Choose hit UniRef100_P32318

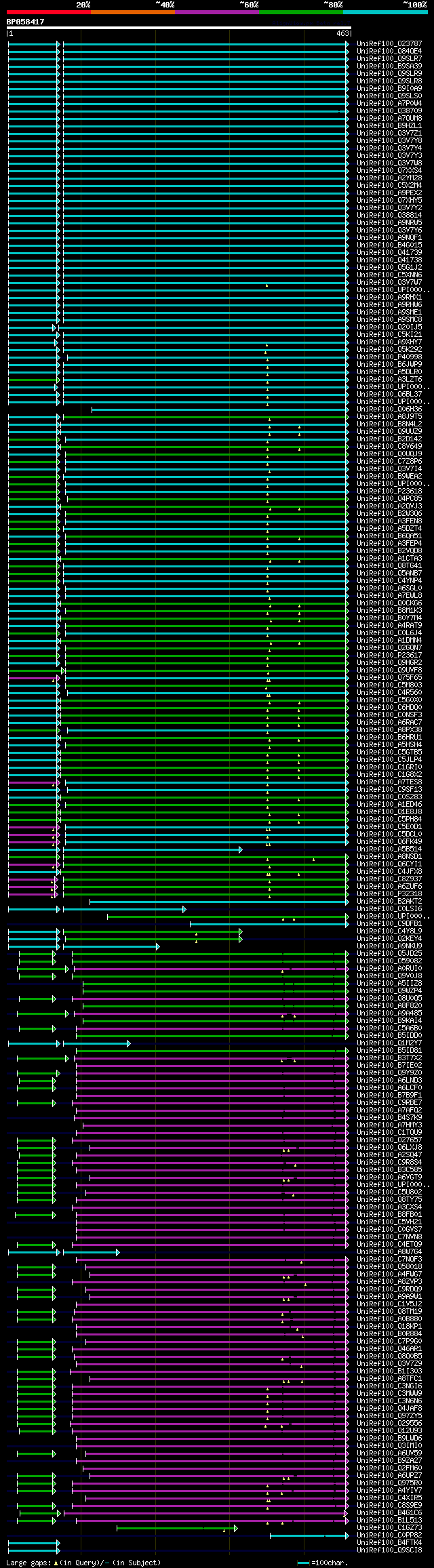pos(389,893)
